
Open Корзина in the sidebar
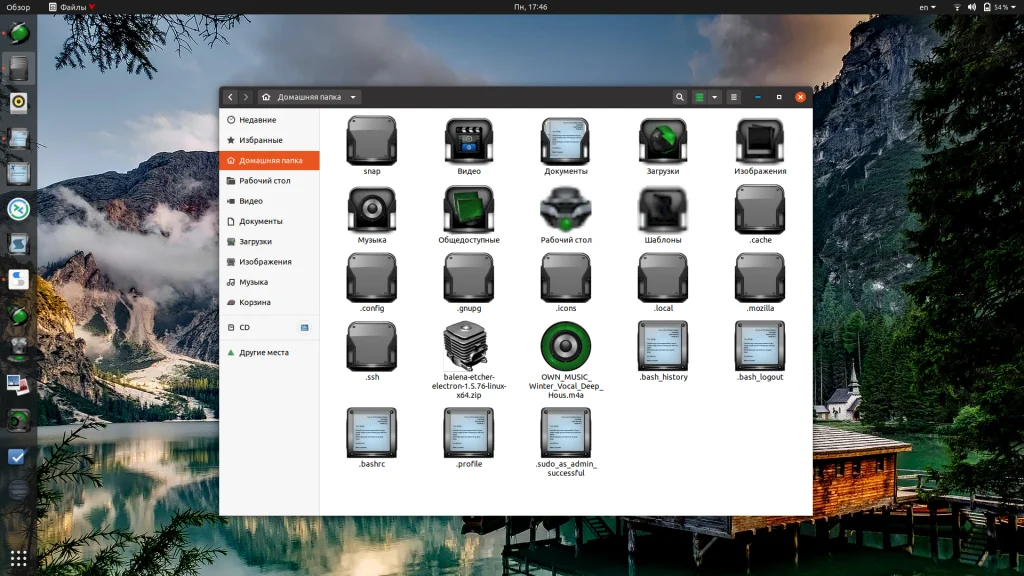254,302
